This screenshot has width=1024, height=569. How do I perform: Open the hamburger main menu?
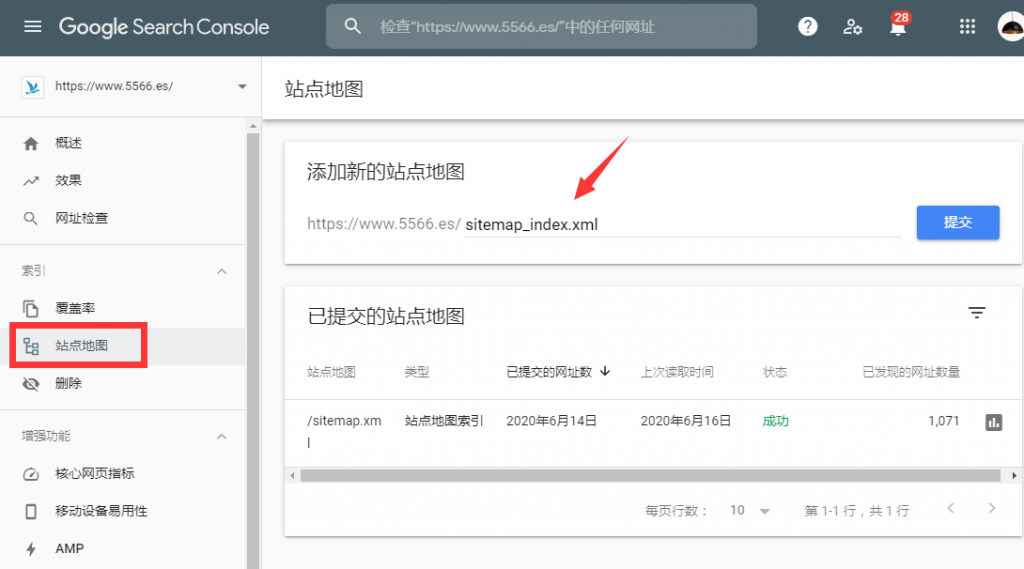[x=33, y=27]
